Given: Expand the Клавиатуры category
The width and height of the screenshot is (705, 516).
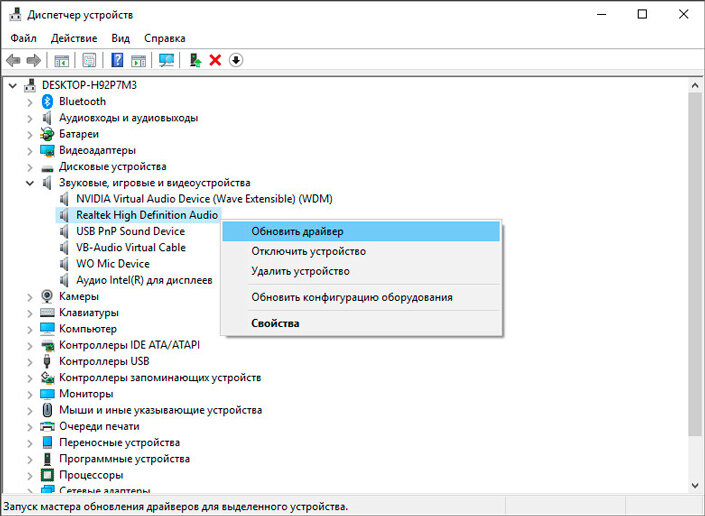Looking at the screenshot, I should [x=30, y=313].
